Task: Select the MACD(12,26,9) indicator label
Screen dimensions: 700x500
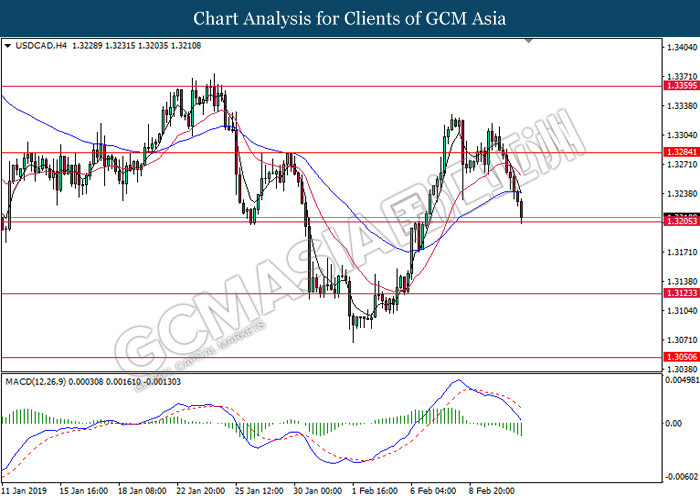Action: click(x=35, y=382)
